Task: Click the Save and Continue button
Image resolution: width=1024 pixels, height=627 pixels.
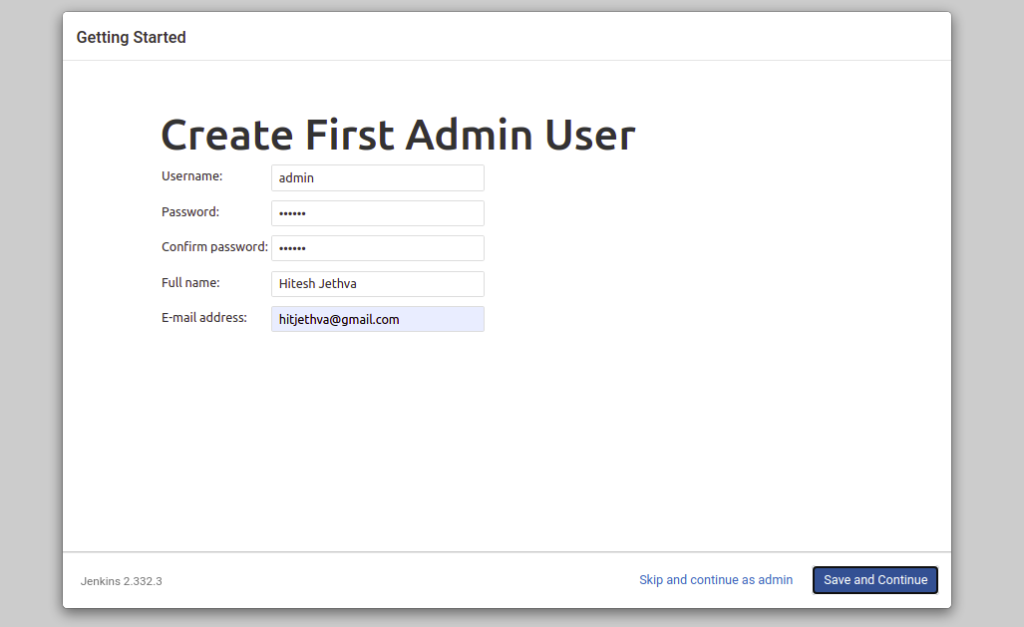Action: pos(875,580)
